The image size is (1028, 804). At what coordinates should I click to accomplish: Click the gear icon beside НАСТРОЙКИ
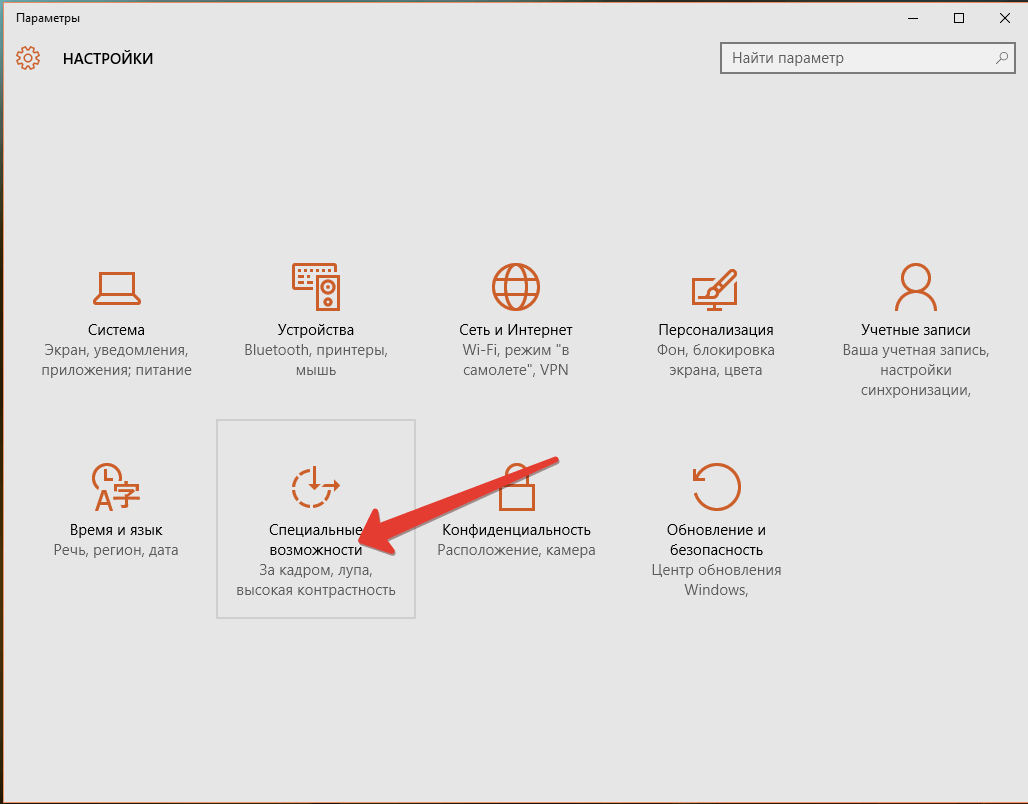point(28,58)
